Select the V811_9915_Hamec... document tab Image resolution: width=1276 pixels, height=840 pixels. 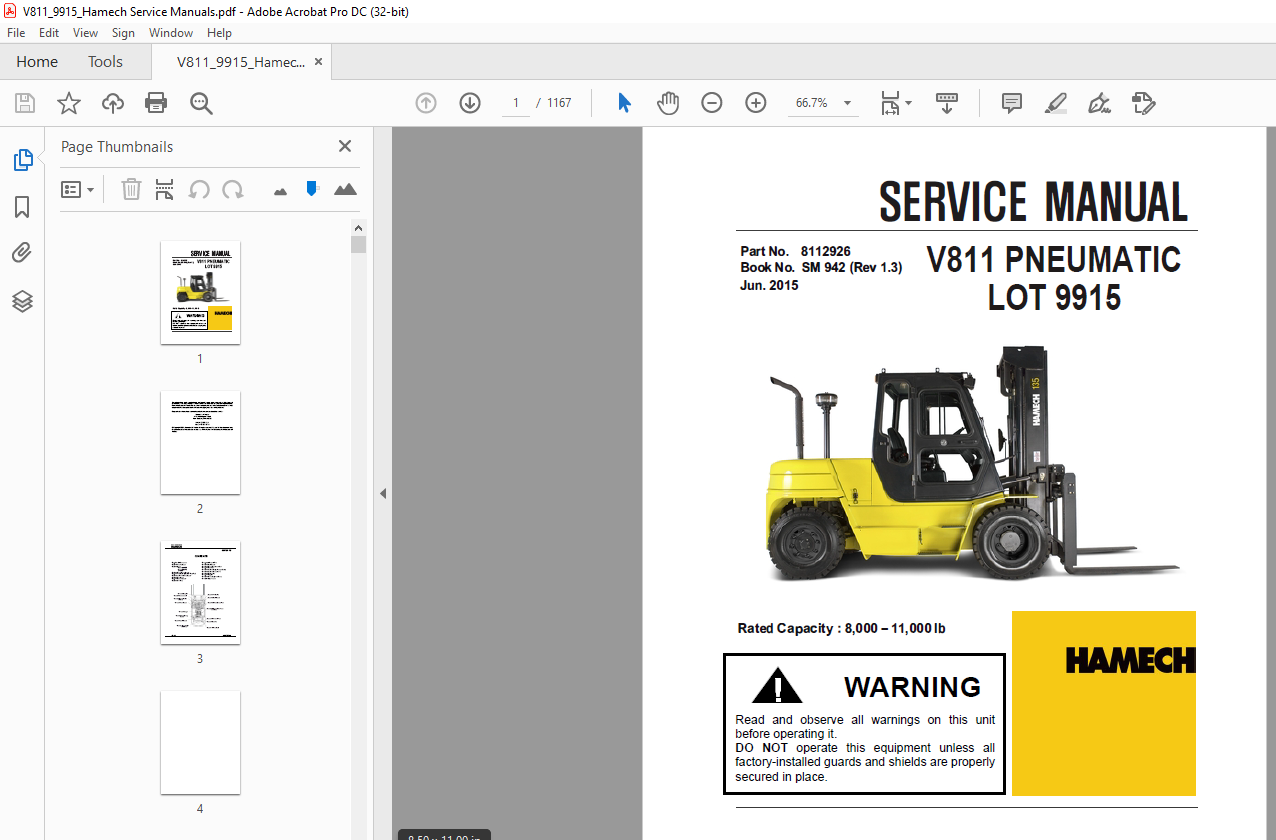(241, 62)
